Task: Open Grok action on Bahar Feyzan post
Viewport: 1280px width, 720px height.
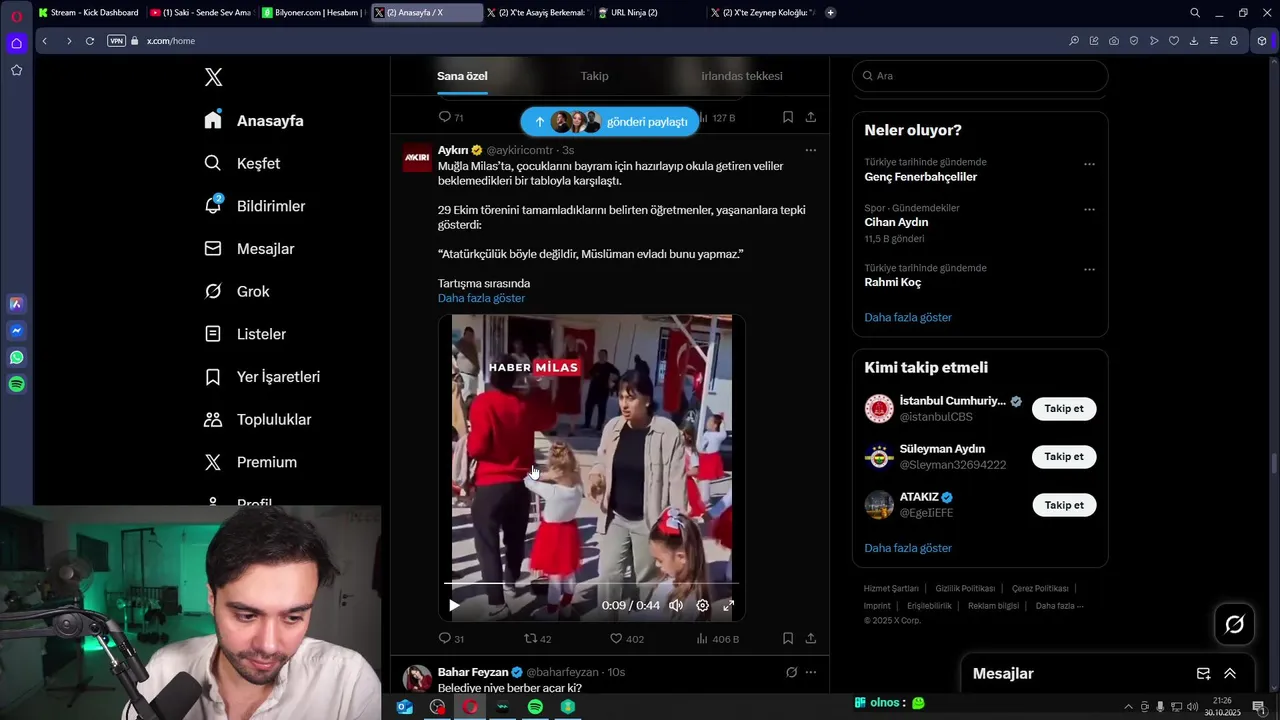Action: [791, 672]
